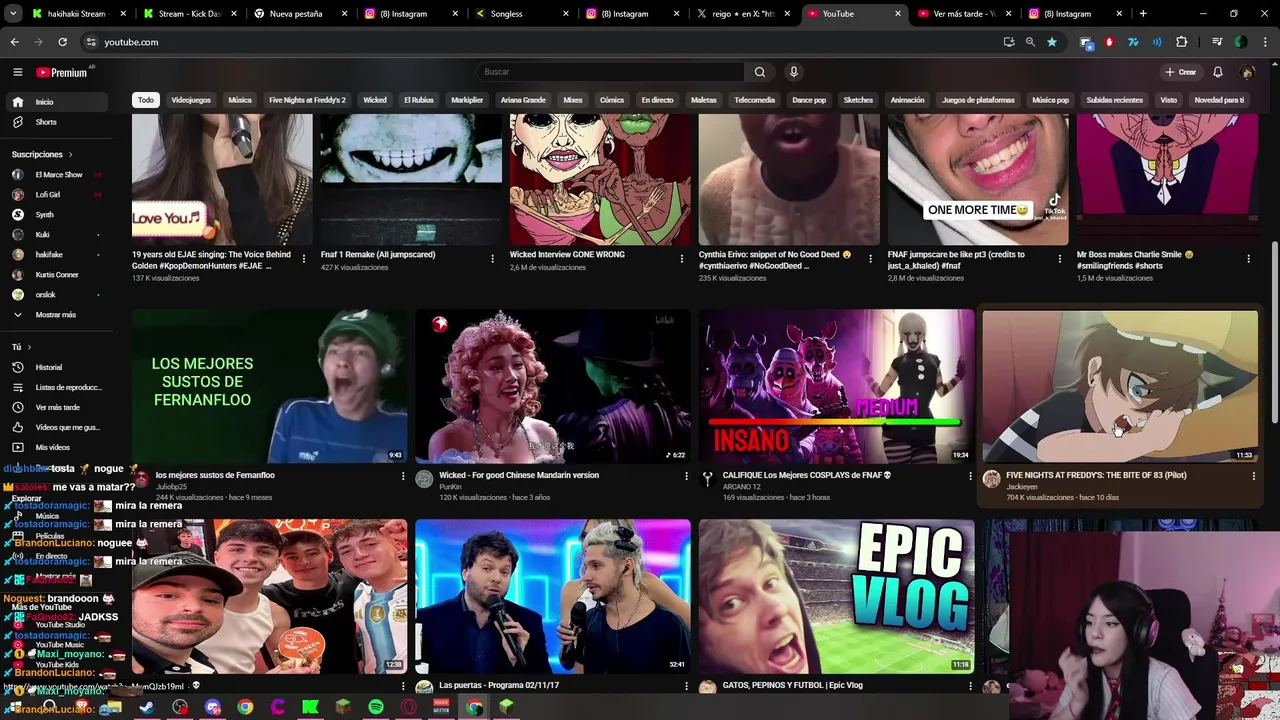Open options for Wicked For good Mandarin video

pos(686,476)
